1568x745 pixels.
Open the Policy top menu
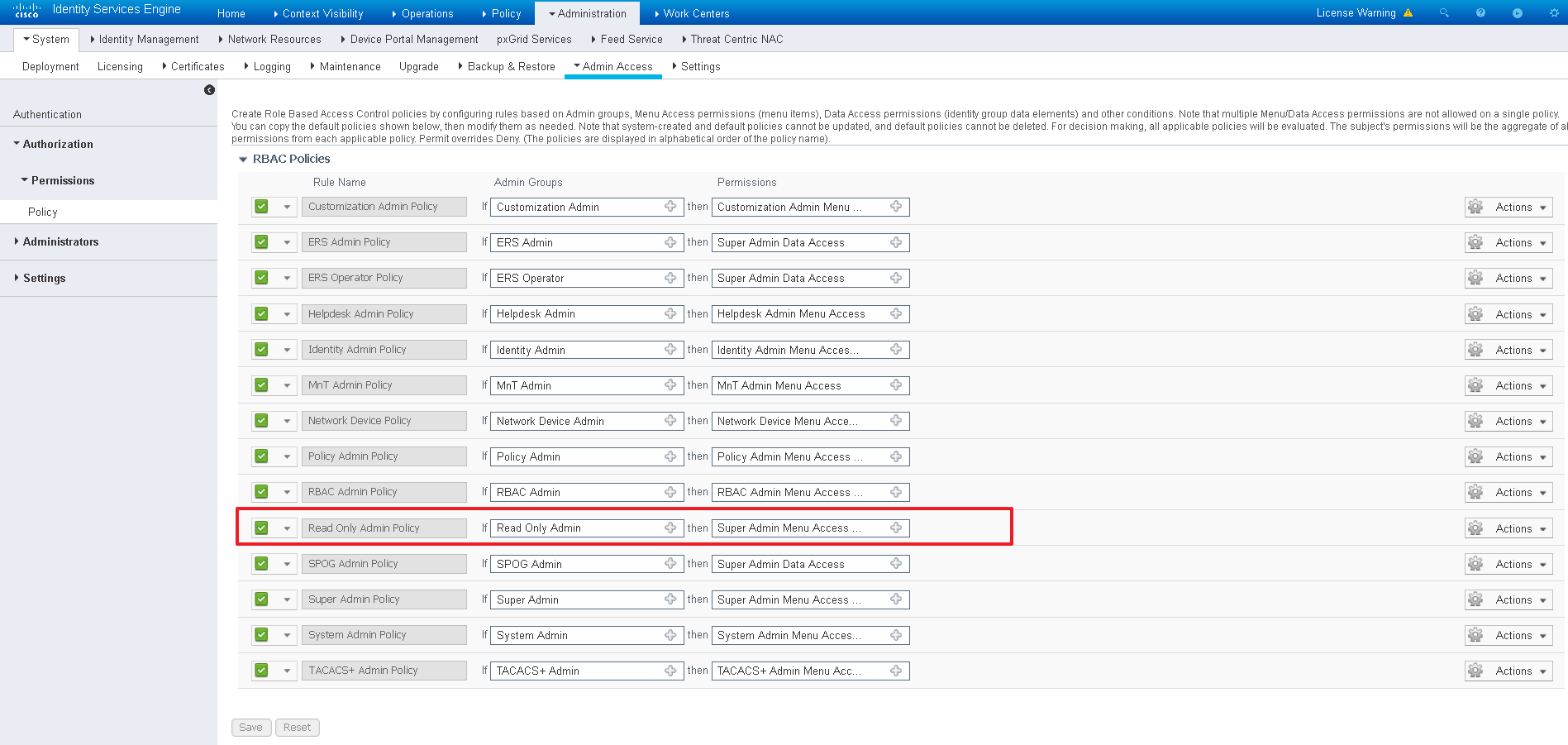[x=502, y=13]
